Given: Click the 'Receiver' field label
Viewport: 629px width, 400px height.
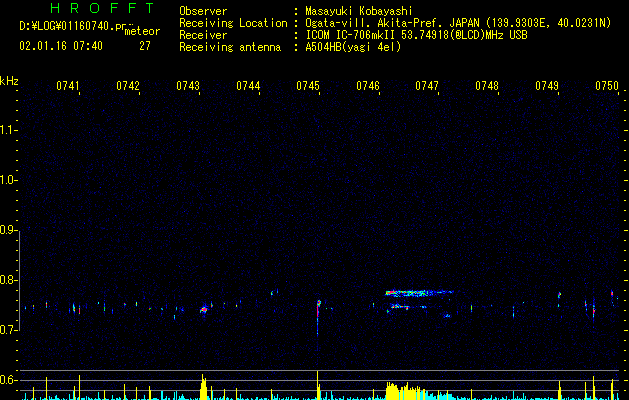Looking at the screenshot, I should (x=203, y=35).
